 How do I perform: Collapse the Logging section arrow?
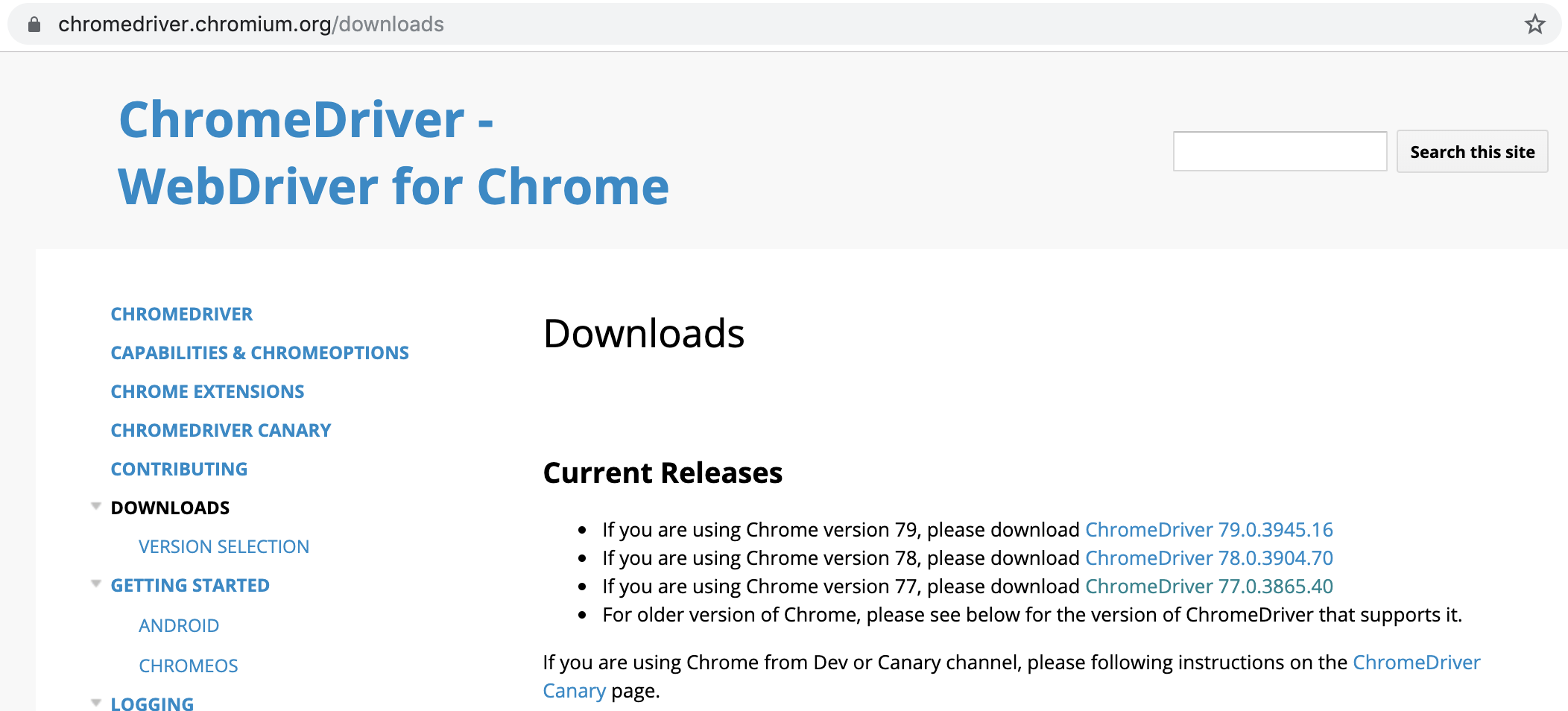coord(95,703)
